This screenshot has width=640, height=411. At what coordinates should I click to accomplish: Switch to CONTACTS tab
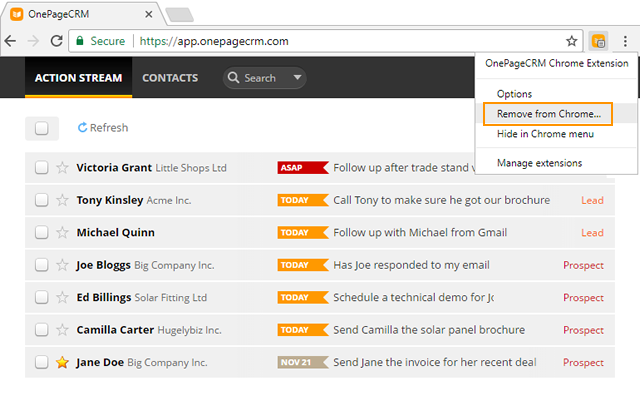coord(170,78)
